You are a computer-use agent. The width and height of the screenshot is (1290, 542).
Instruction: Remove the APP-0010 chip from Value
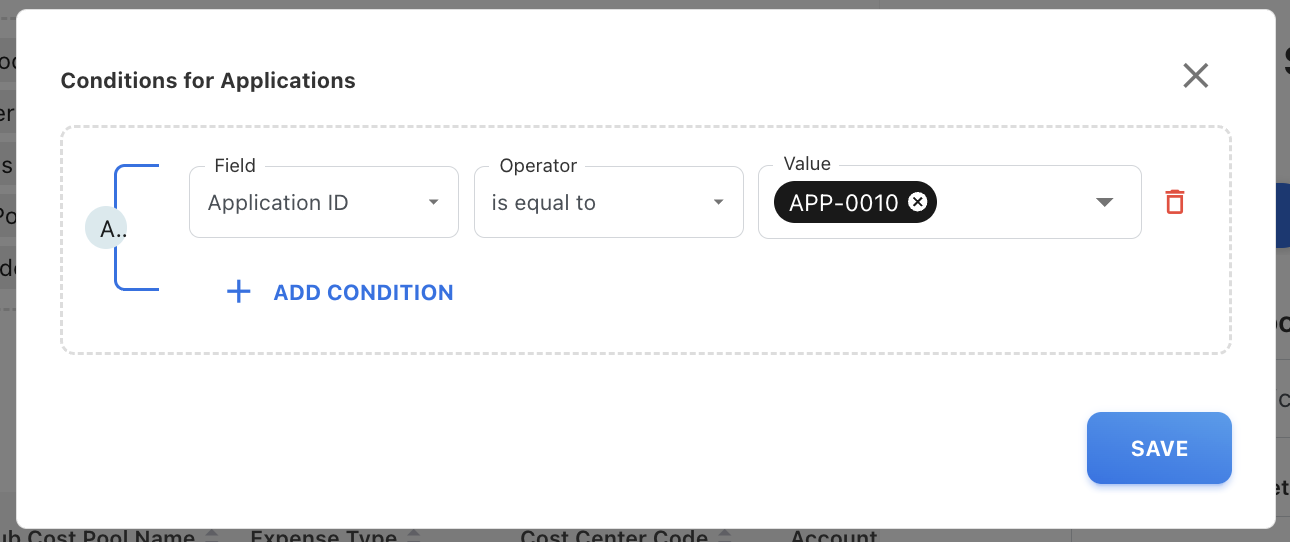click(x=917, y=202)
